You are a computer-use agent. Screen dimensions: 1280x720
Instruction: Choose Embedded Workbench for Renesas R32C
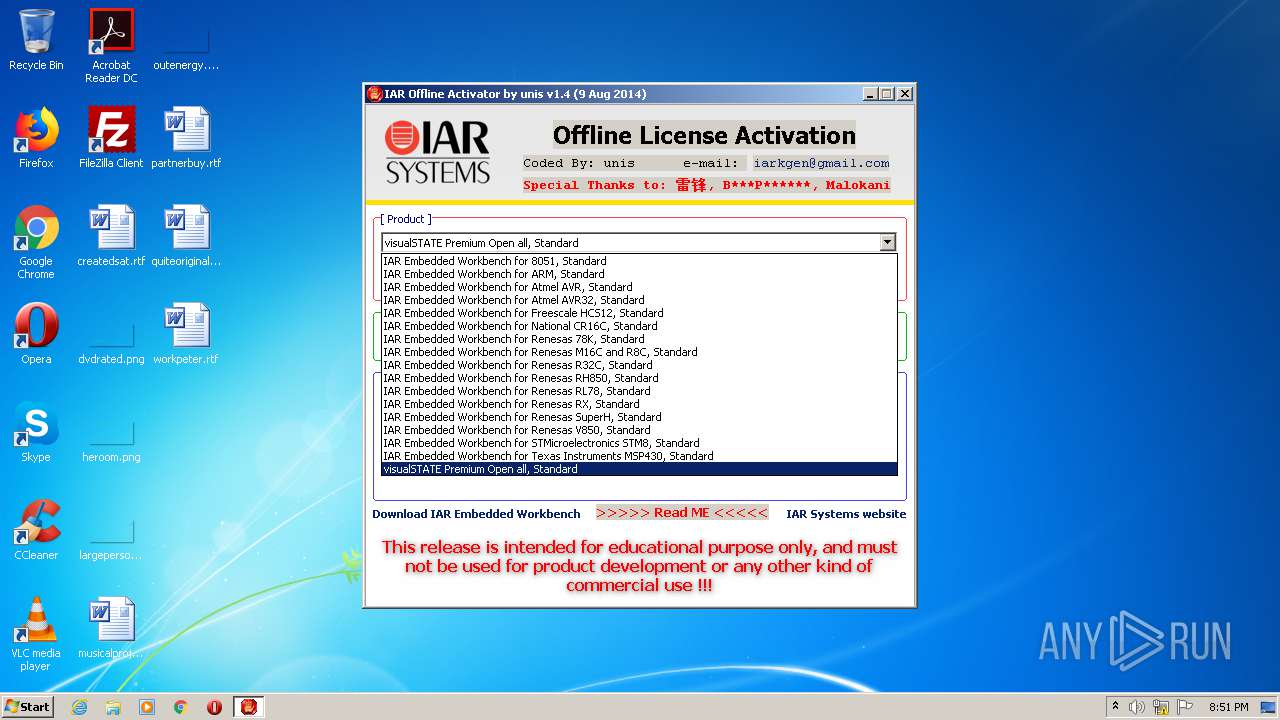pos(639,365)
